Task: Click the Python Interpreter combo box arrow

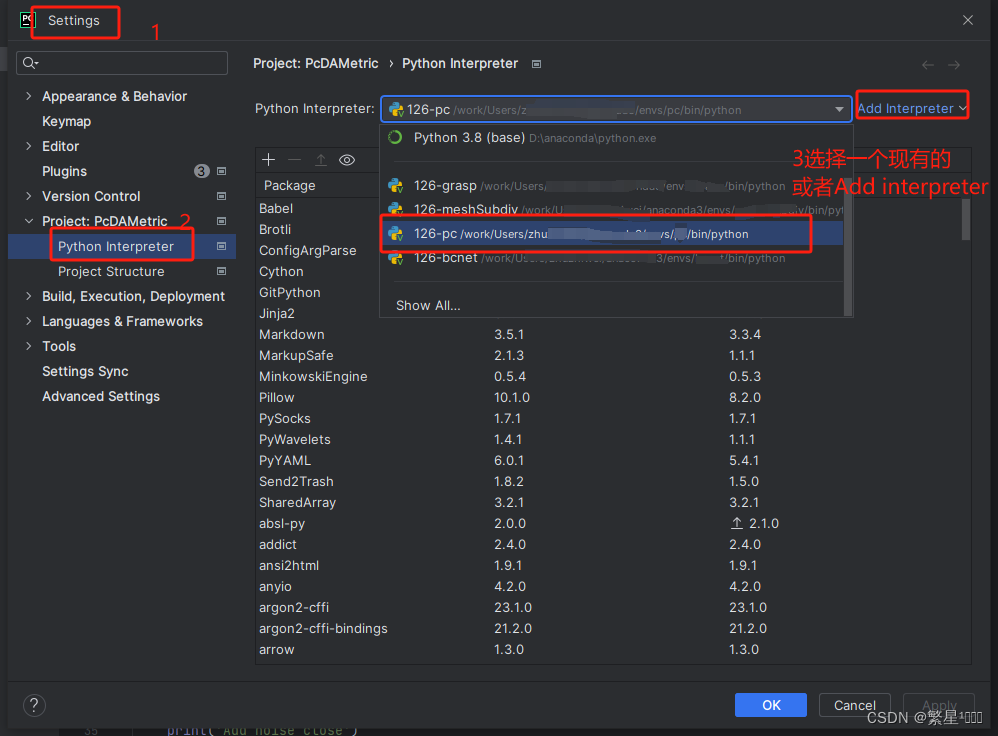Action: click(x=839, y=110)
